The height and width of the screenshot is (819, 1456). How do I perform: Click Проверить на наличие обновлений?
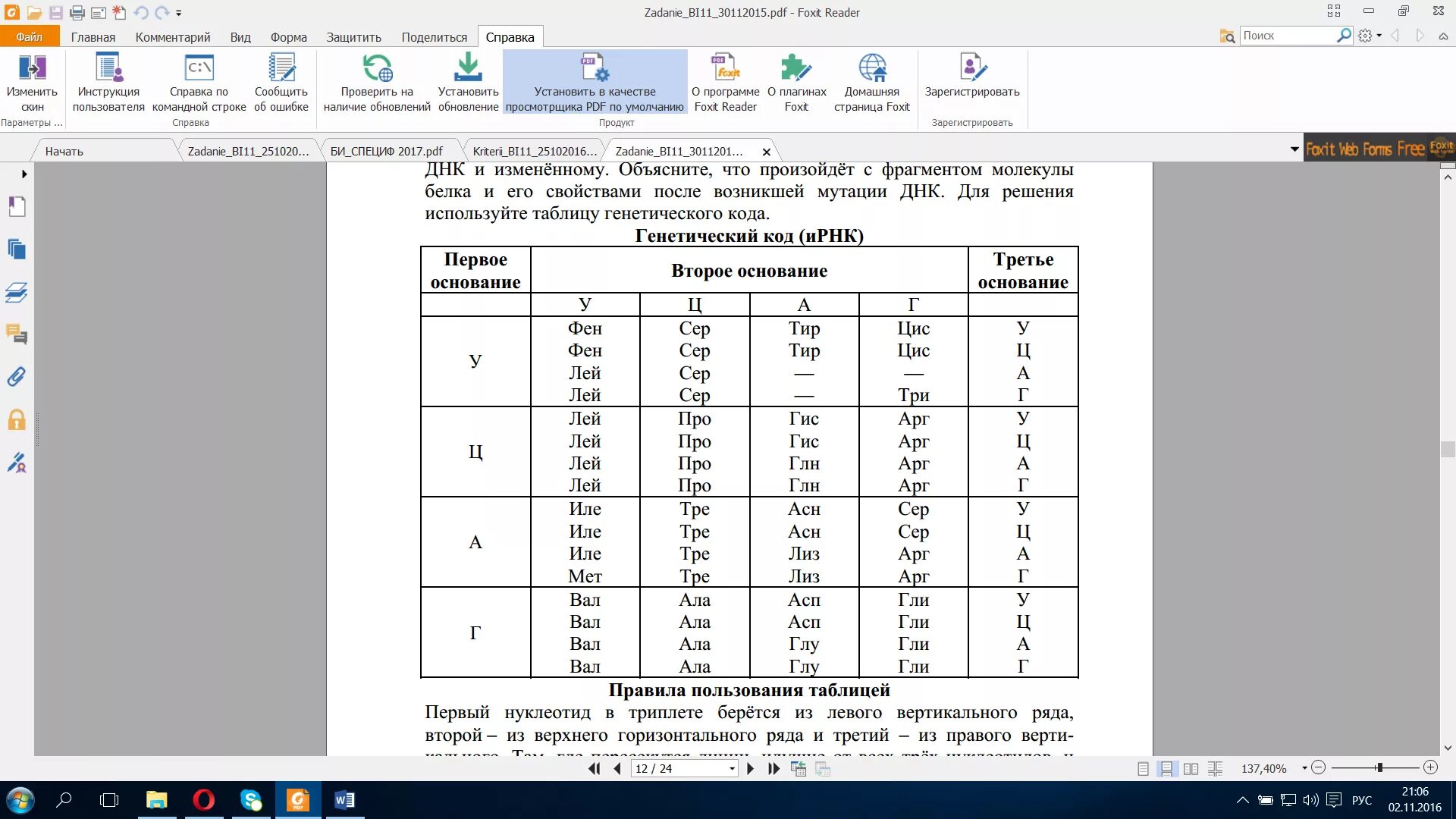click(377, 81)
